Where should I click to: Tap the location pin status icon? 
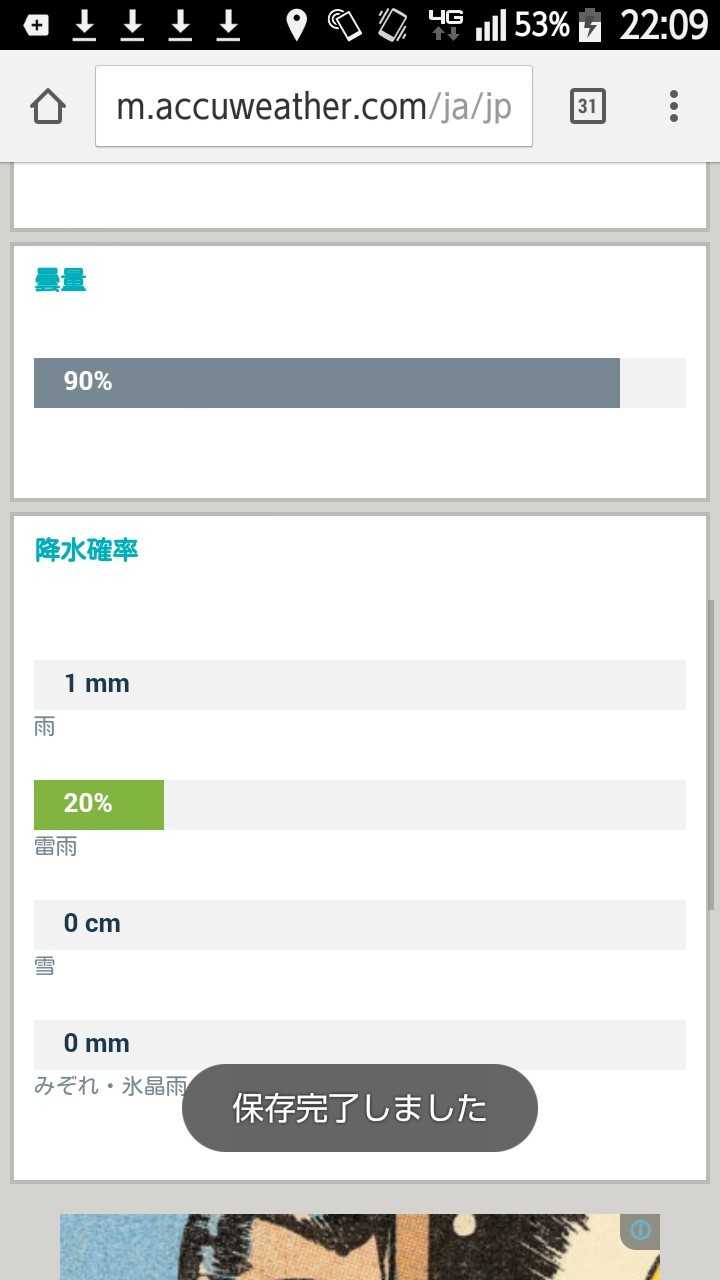(296, 25)
